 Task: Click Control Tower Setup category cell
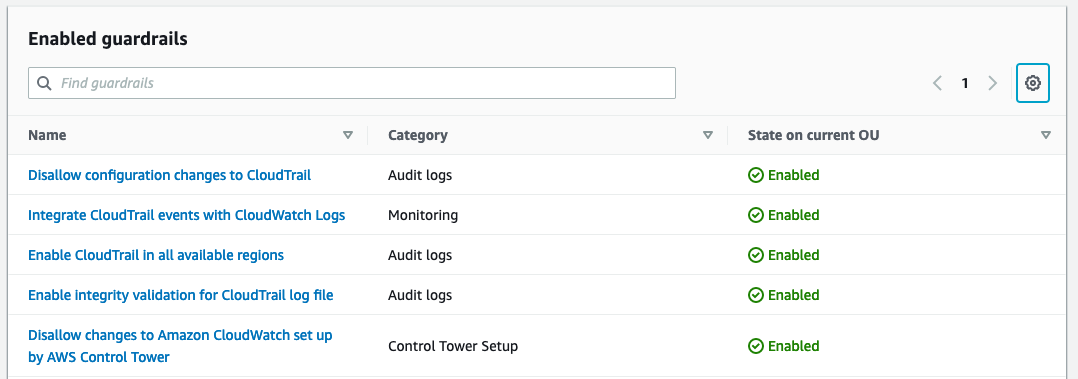point(453,346)
